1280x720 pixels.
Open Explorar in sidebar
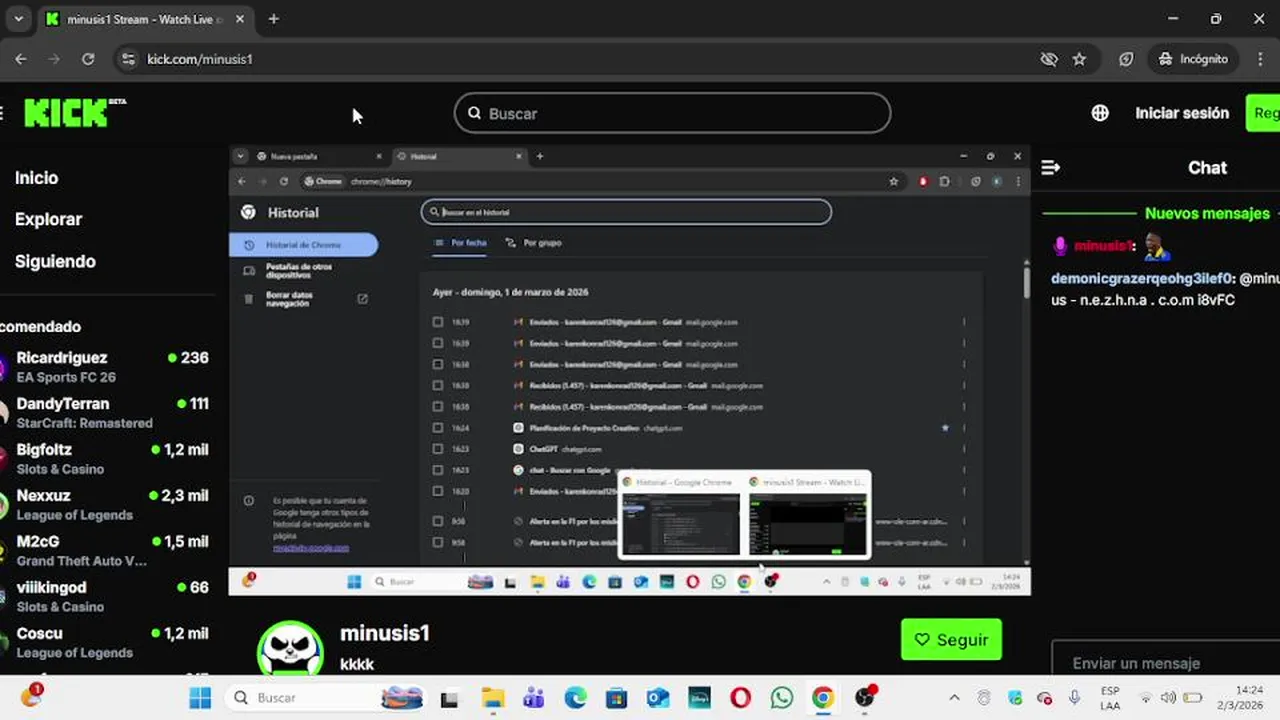click(48, 219)
